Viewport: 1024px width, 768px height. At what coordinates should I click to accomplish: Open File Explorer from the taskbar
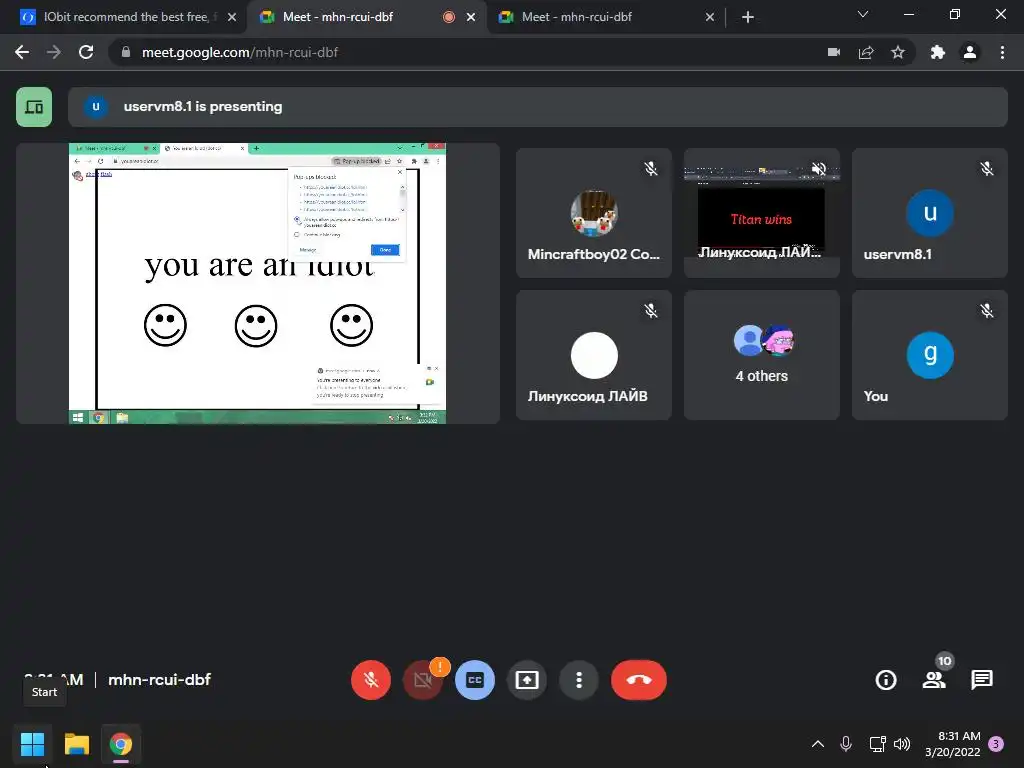[77, 744]
